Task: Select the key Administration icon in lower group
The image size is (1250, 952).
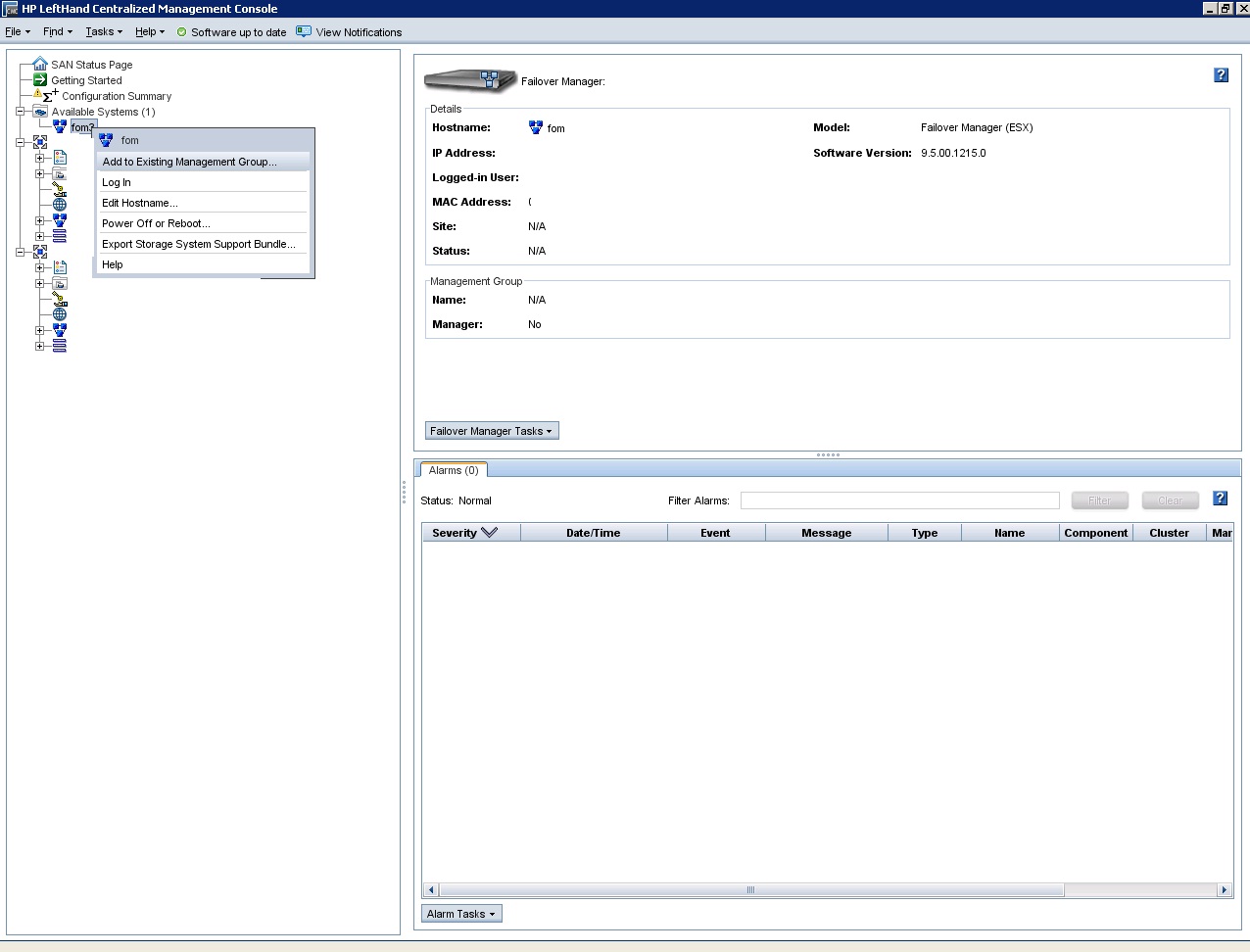Action: pos(60,299)
